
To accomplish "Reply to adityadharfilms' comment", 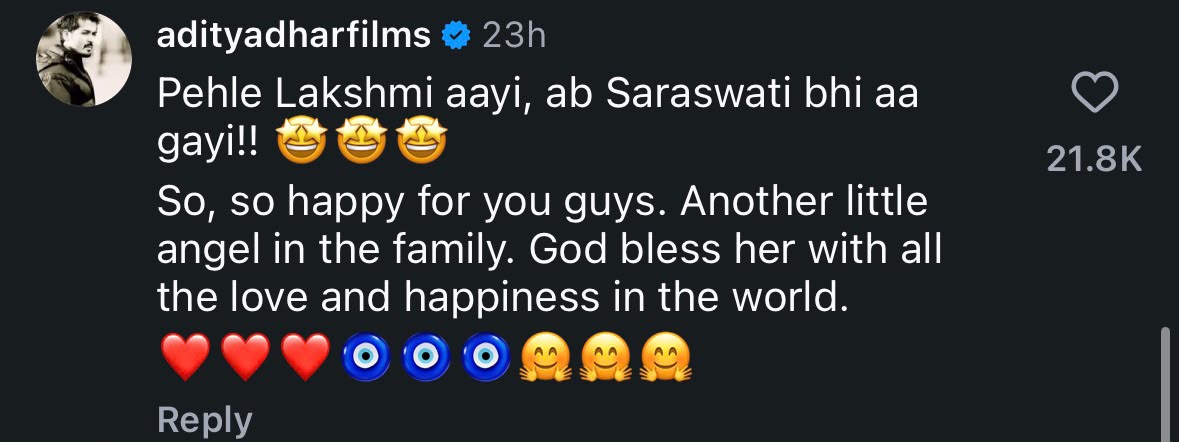I will pos(205,421).
